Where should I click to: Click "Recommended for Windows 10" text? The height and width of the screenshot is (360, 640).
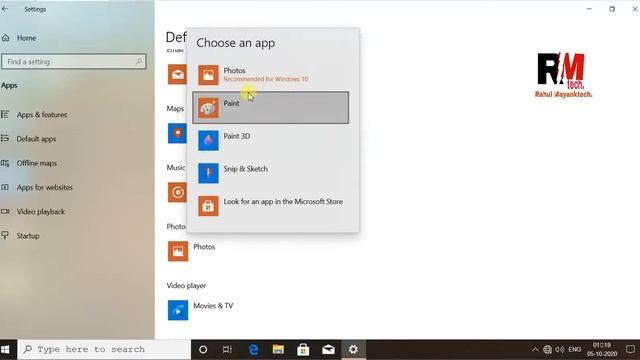pos(266,79)
